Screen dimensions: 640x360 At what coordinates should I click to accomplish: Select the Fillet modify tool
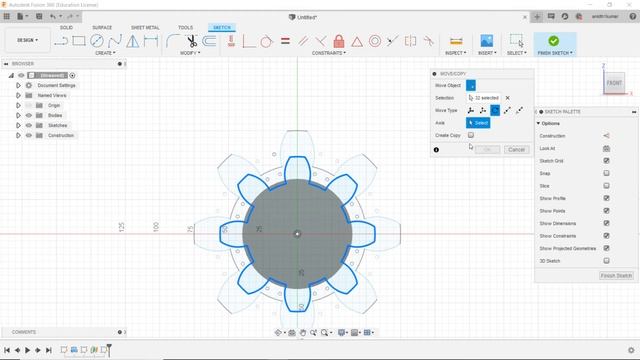click(x=173, y=41)
